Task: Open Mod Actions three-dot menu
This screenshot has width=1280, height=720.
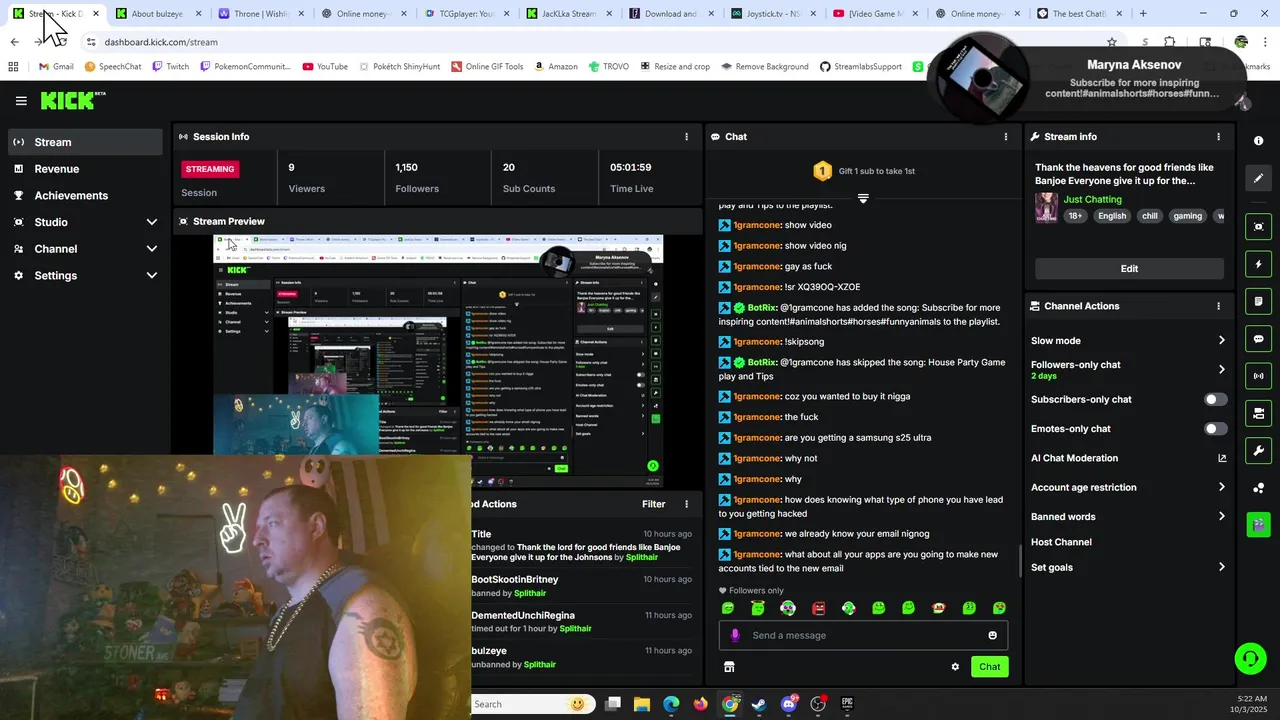Action: coord(686,504)
